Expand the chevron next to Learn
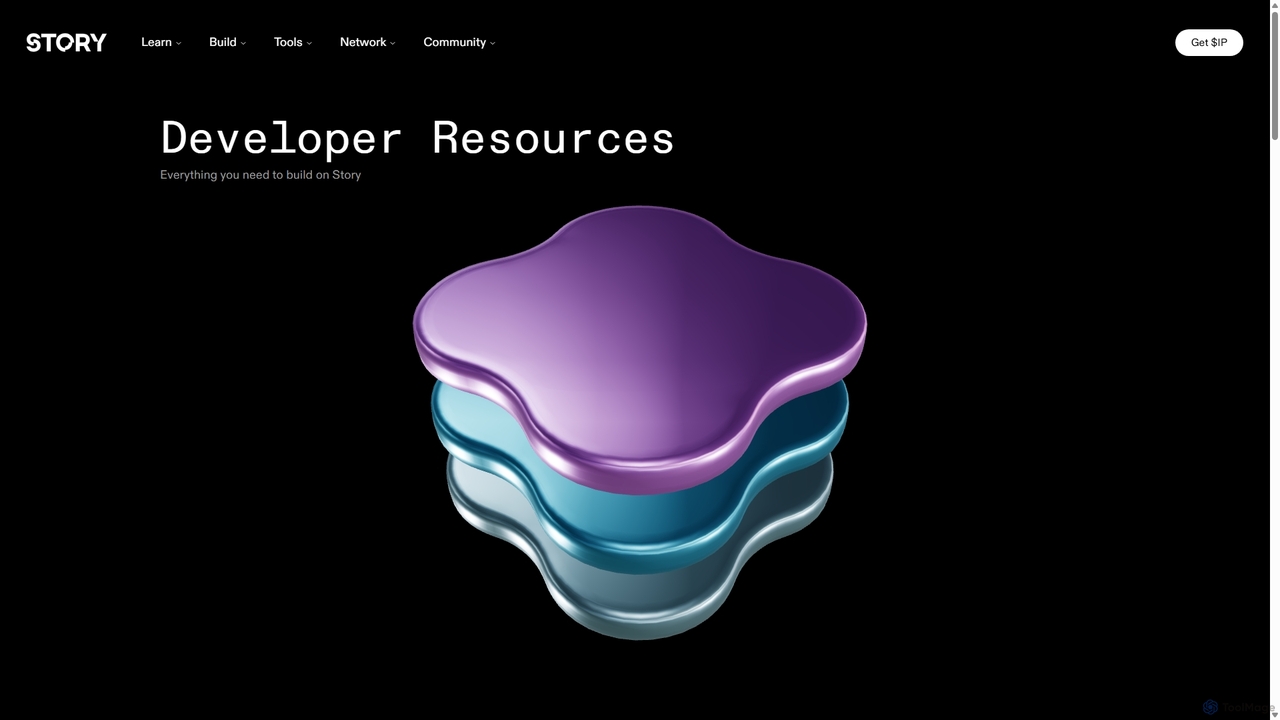 coord(179,43)
